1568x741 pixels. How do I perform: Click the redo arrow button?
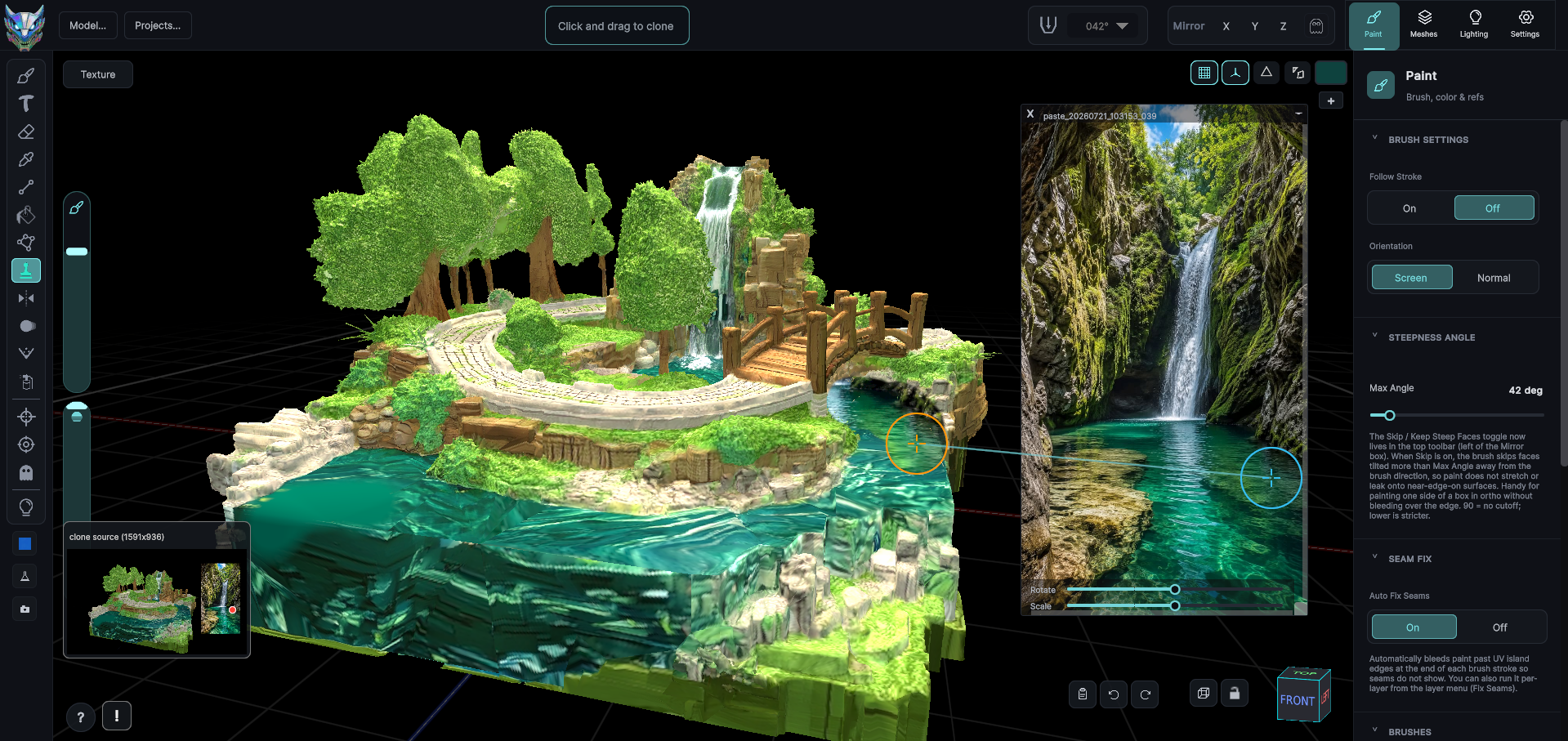point(1145,694)
